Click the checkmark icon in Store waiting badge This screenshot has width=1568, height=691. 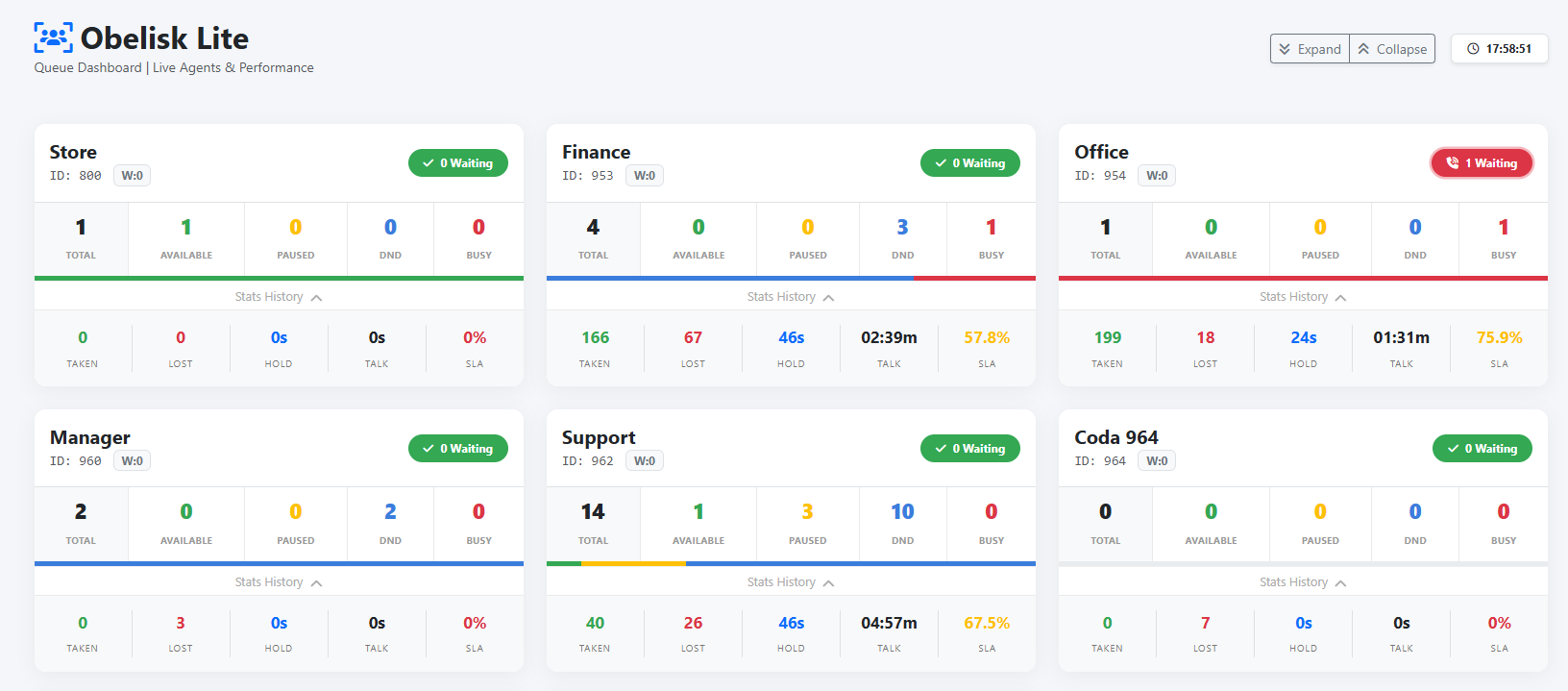(429, 163)
